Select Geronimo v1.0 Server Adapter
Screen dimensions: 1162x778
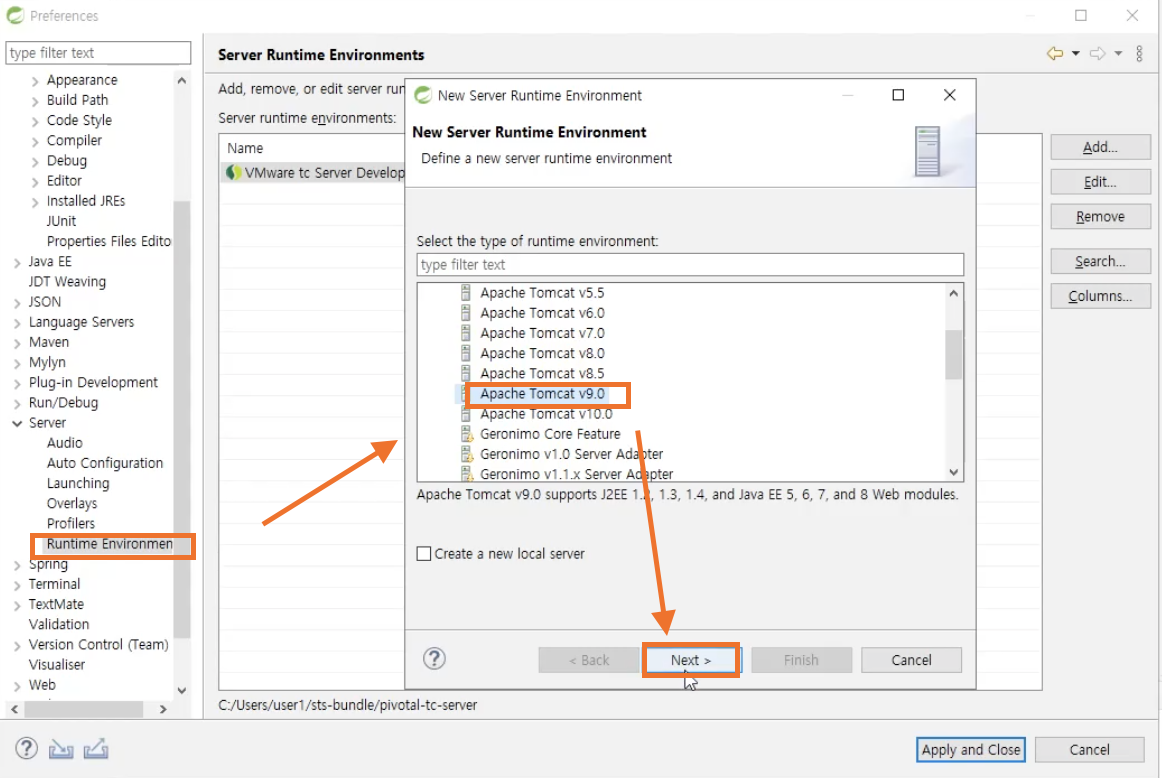pos(571,453)
